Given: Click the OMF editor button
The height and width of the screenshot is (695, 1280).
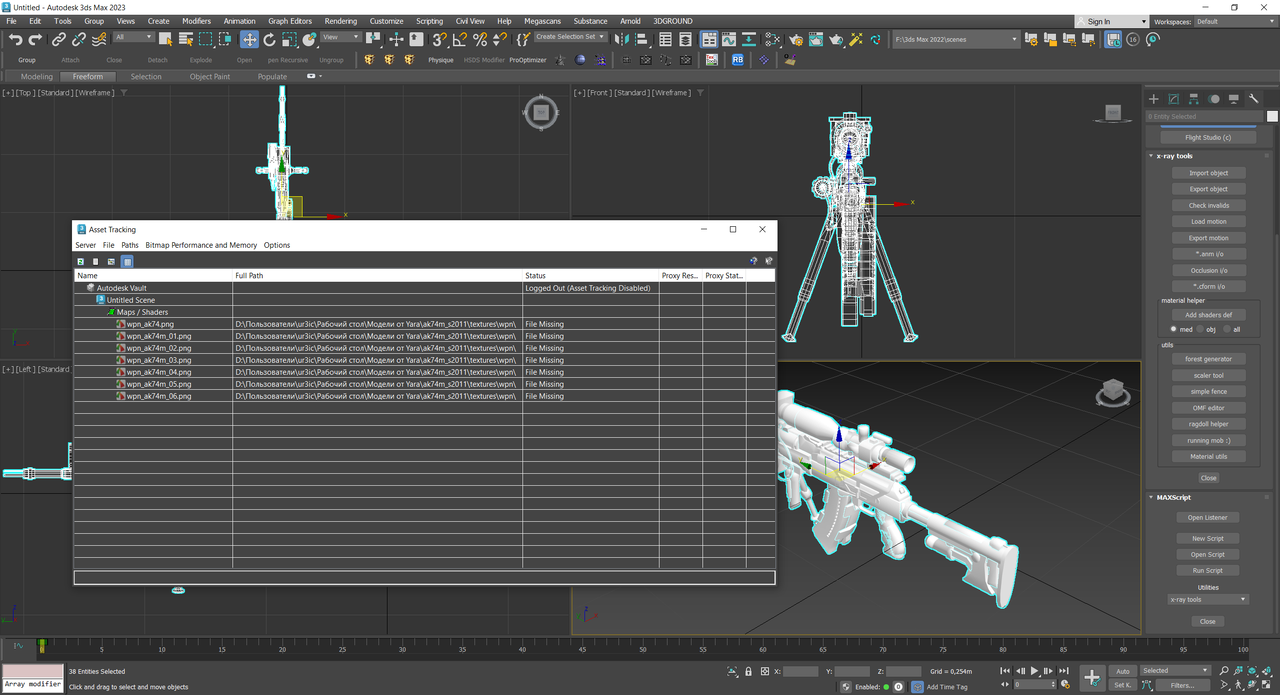Looking at the screenshot, I should tap(1208, 407).
